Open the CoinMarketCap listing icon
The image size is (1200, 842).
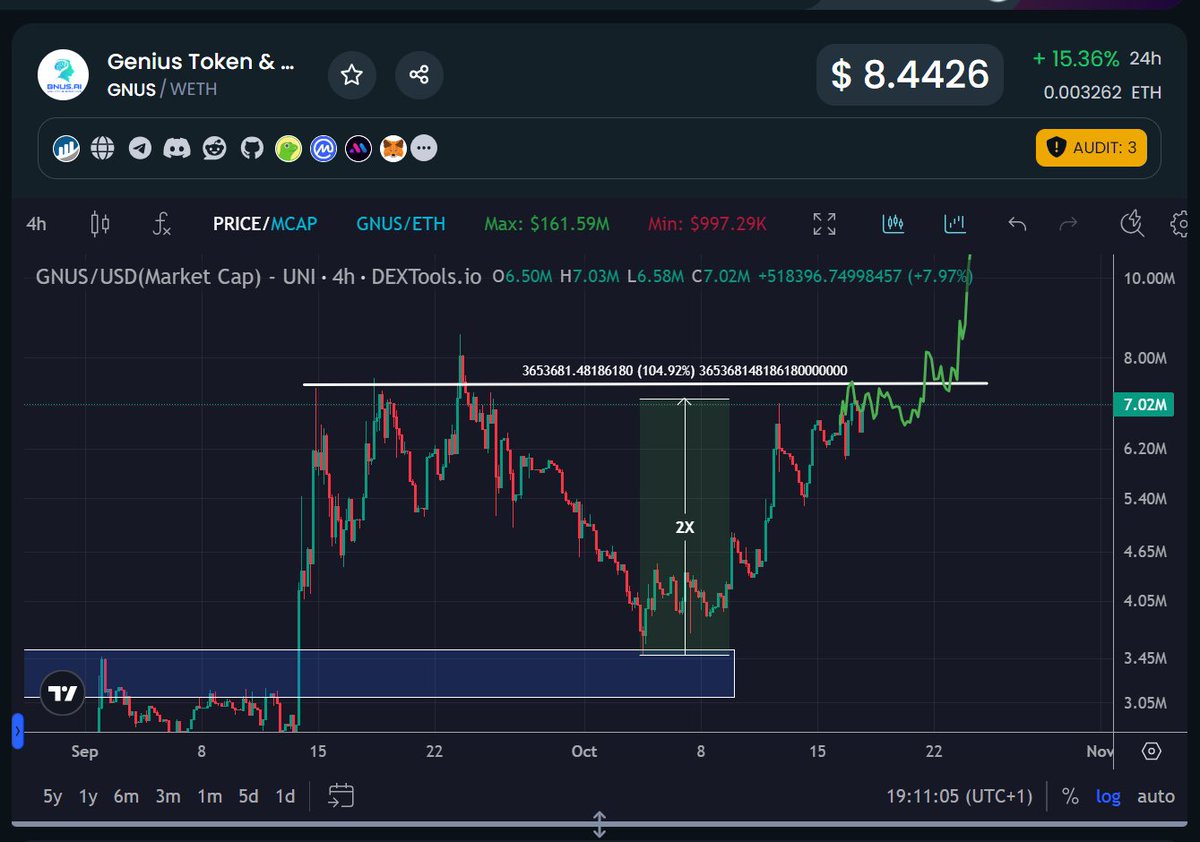(325, 148)
